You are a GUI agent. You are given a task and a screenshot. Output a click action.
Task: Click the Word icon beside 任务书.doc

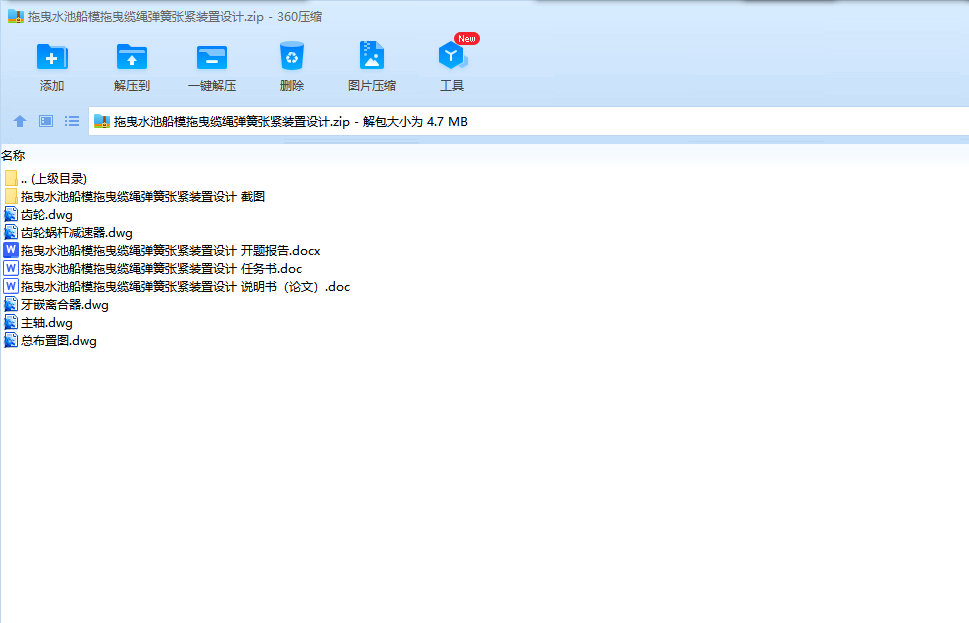[x=11, y=268]
